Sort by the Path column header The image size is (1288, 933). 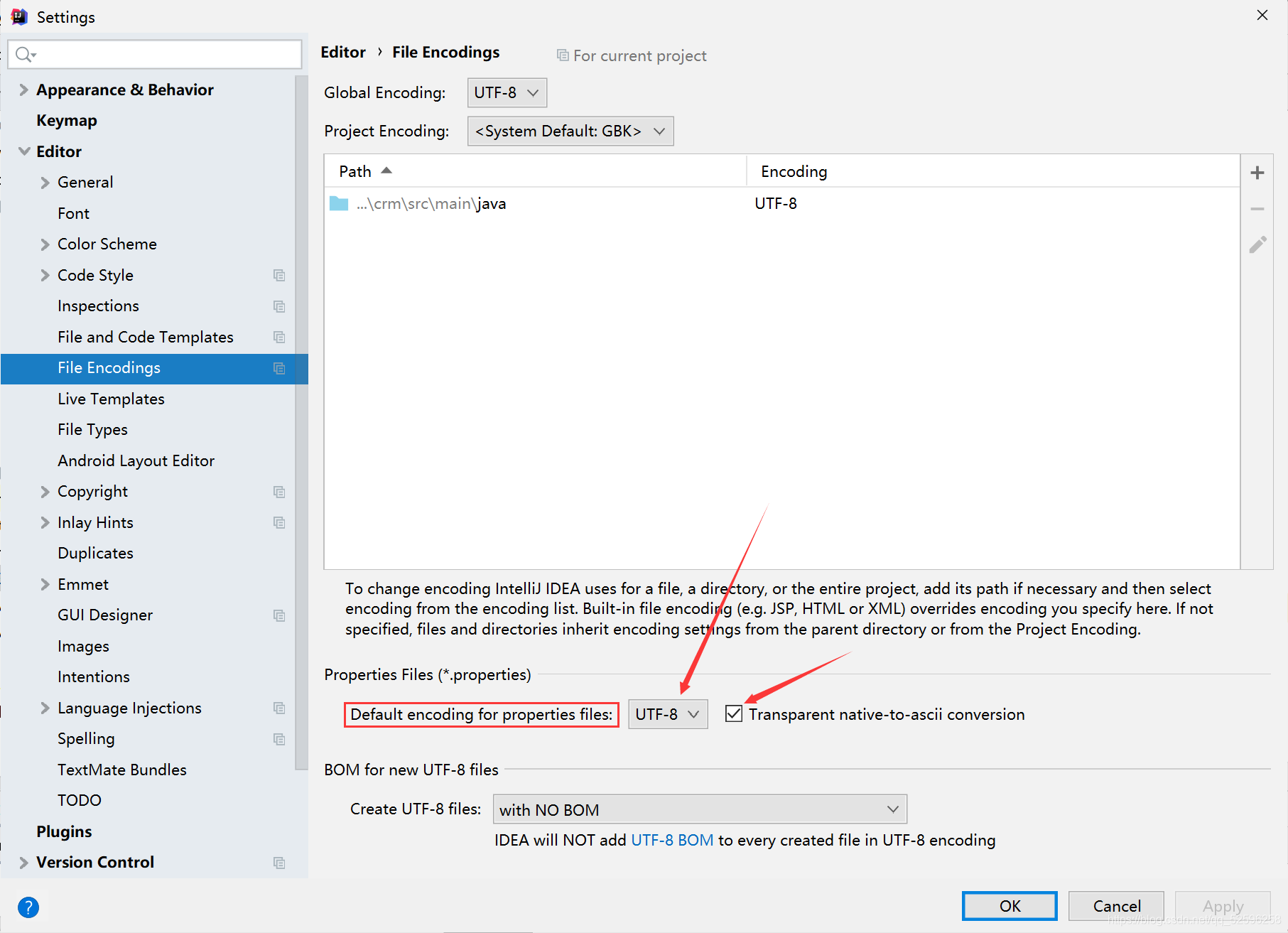coord(536,171)
